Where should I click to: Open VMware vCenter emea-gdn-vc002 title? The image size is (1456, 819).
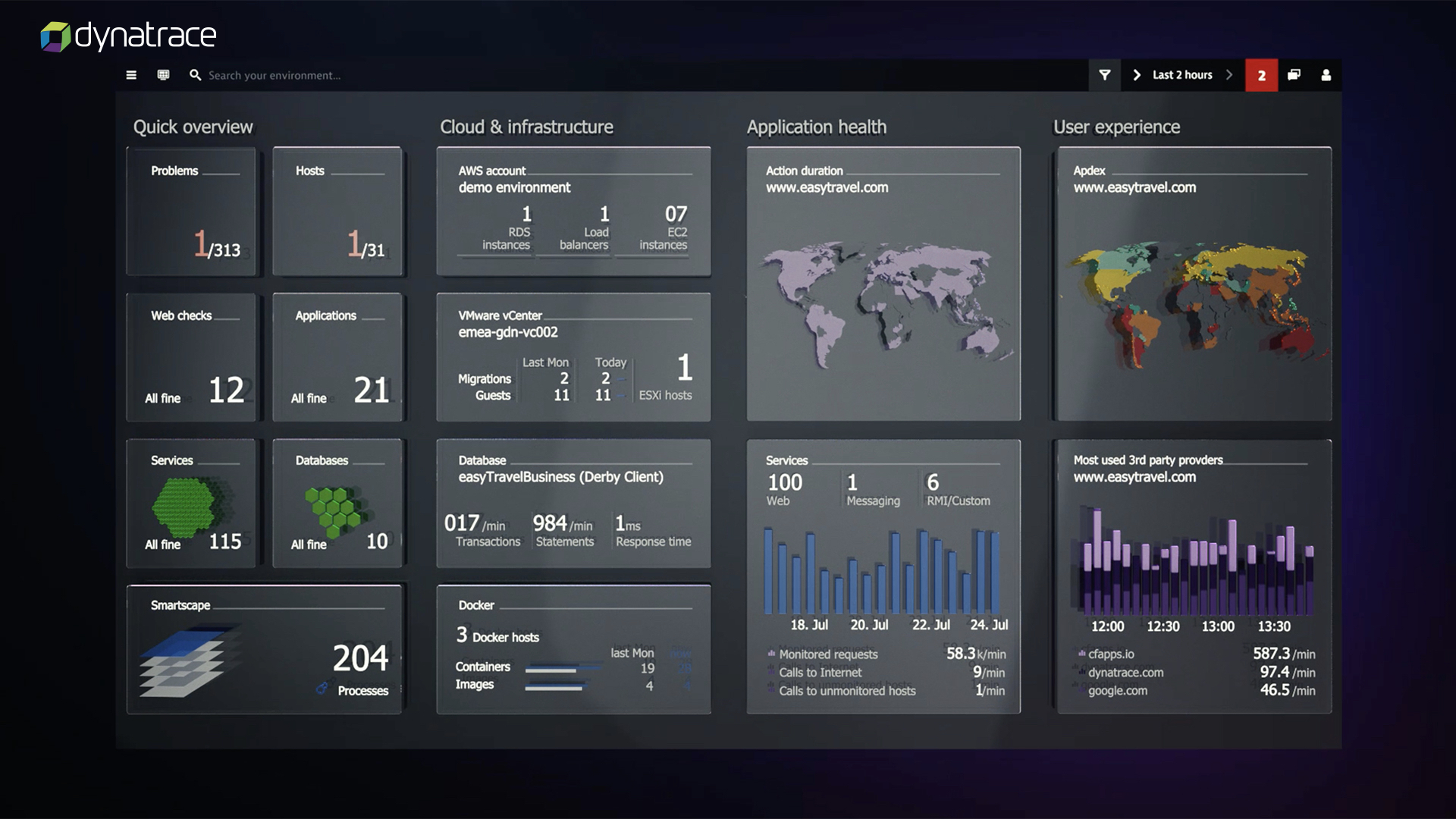(x=508, y=324)
